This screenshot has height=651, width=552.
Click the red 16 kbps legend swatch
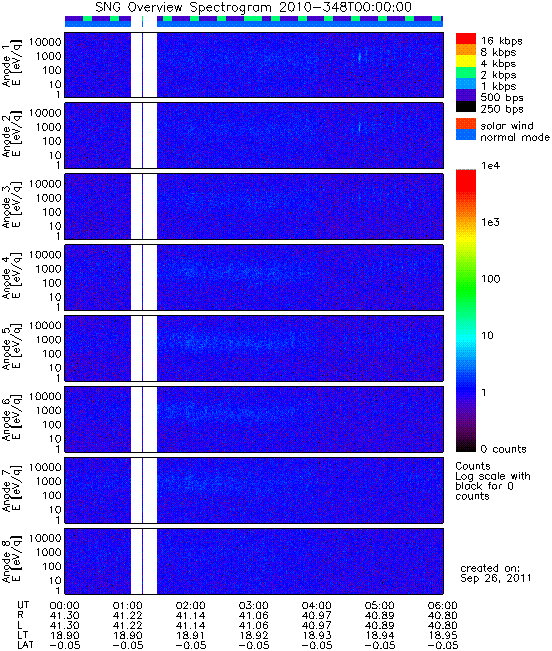[x=466, y=38]
